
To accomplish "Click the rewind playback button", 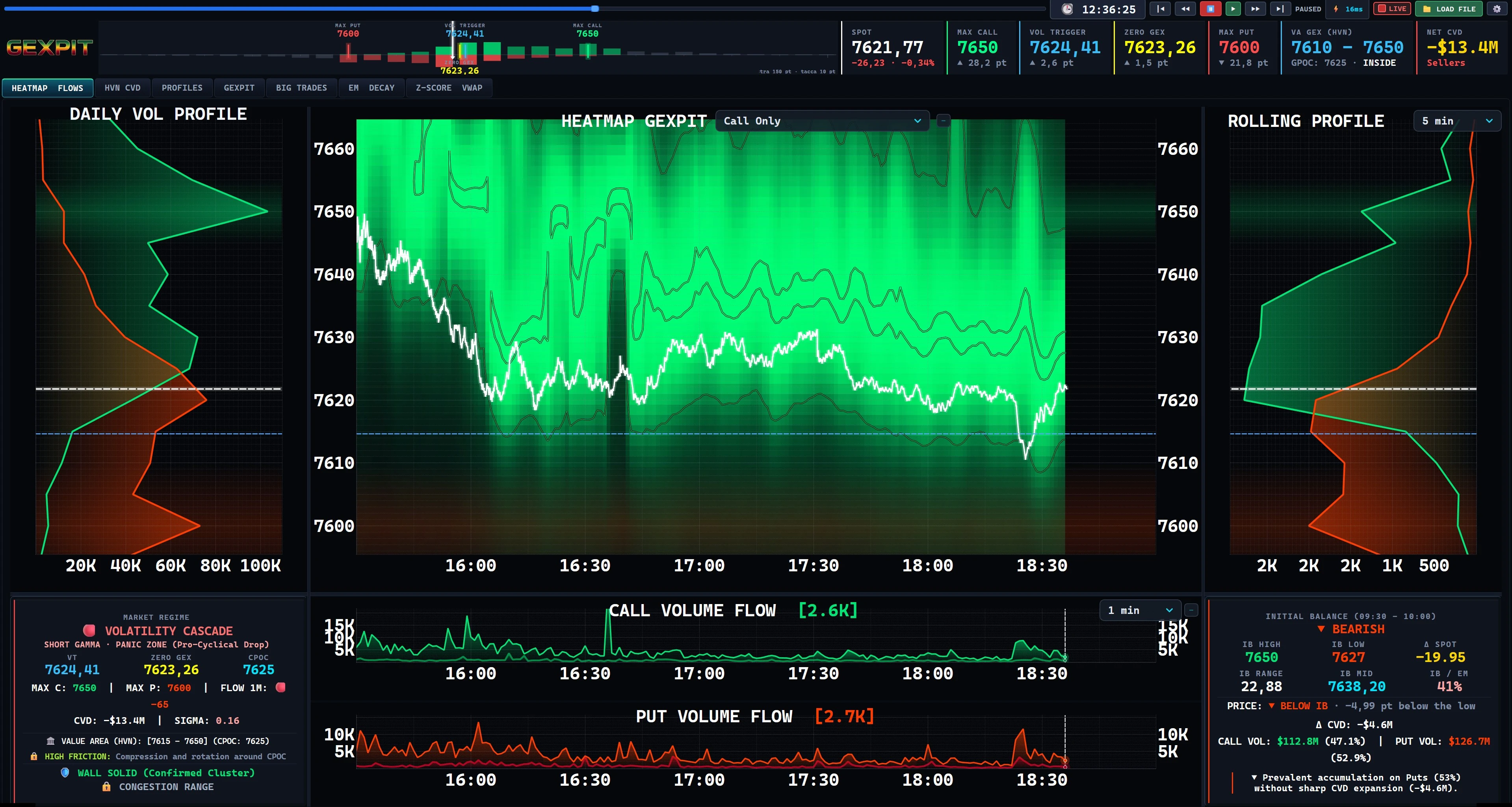I will coord(1185,9).
